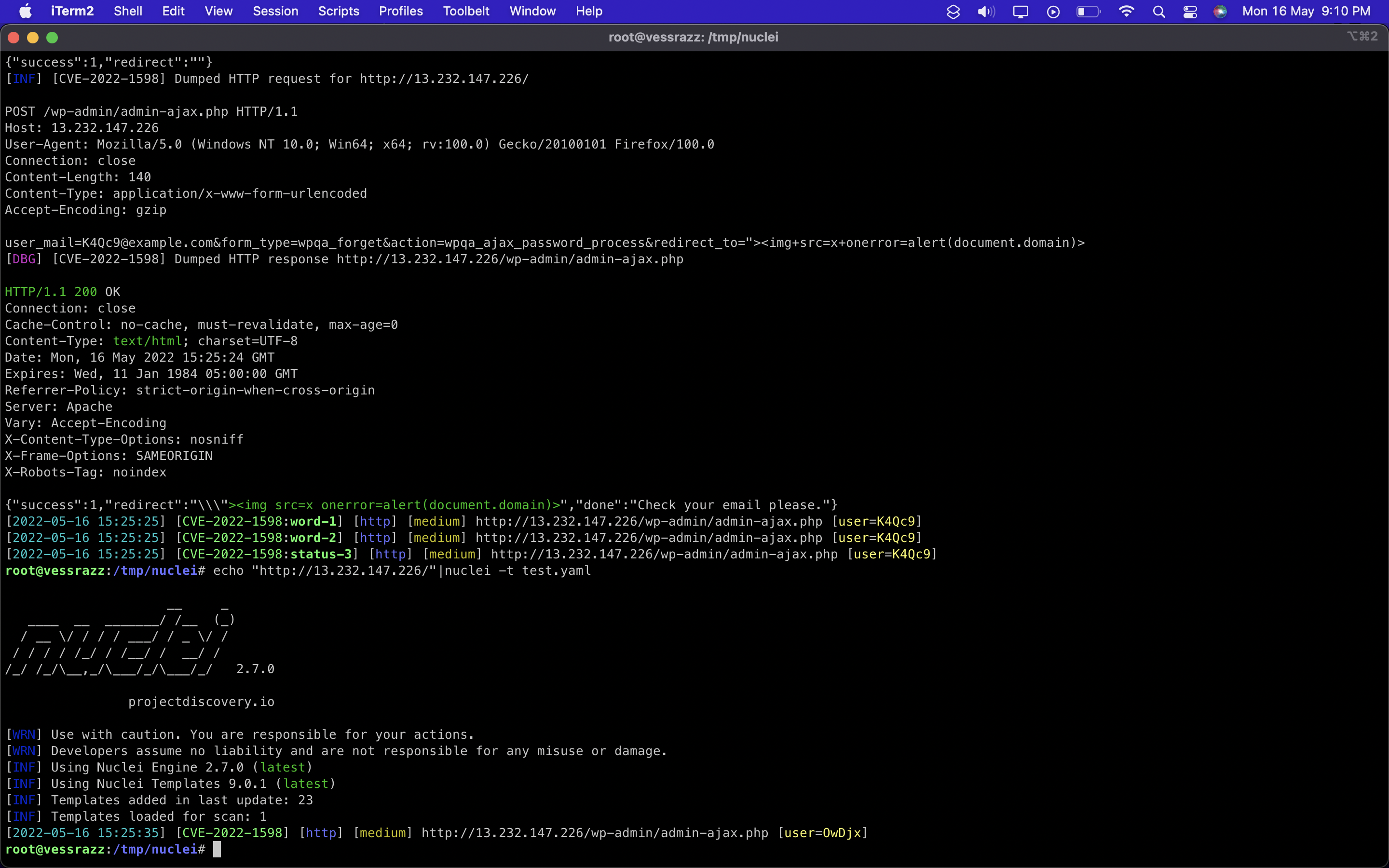Viewport: 1389px width, 868px height.
Task: Click the admin-ajax.php URL in last result line
Action: 595,833
